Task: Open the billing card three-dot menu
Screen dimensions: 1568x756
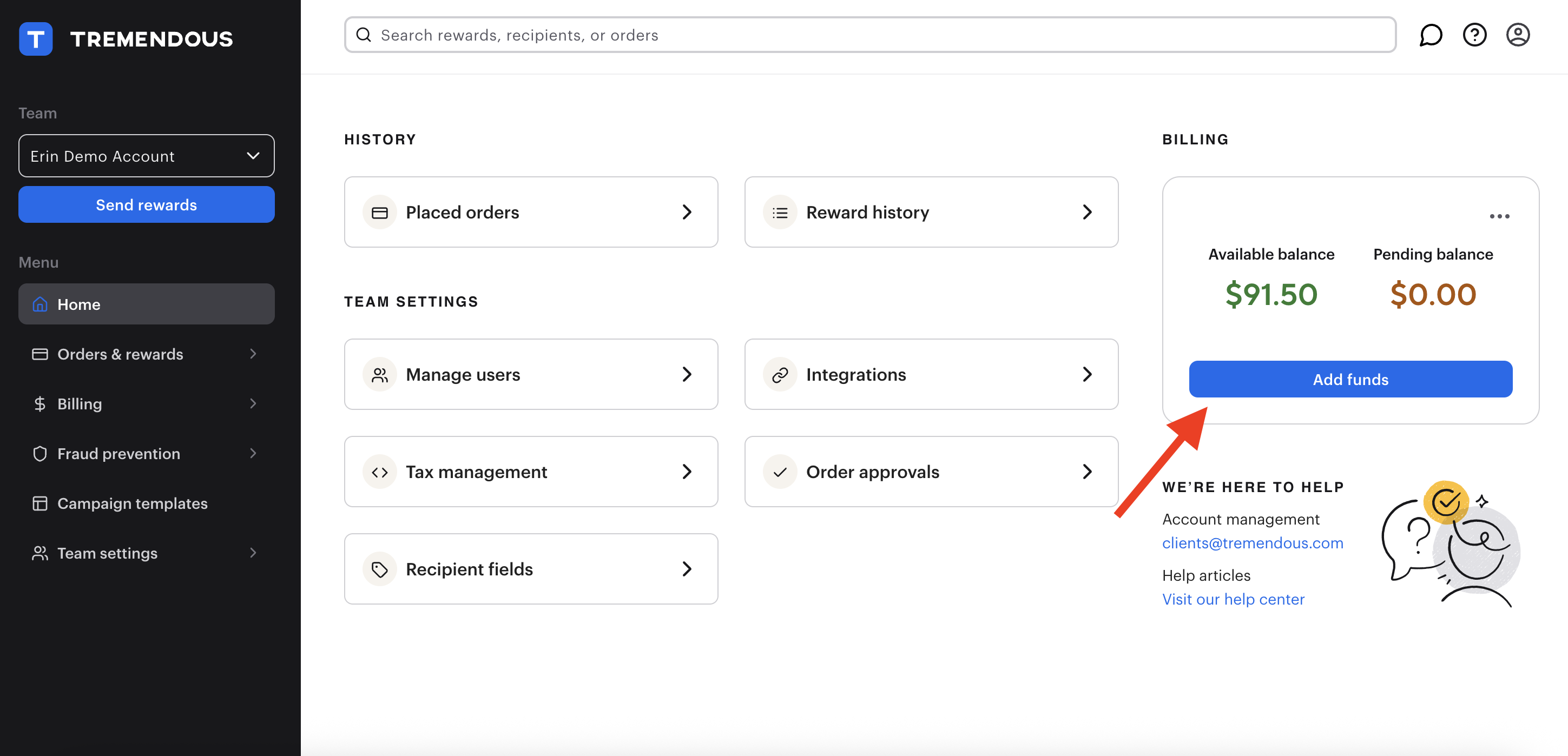Action: [1499, 216]
